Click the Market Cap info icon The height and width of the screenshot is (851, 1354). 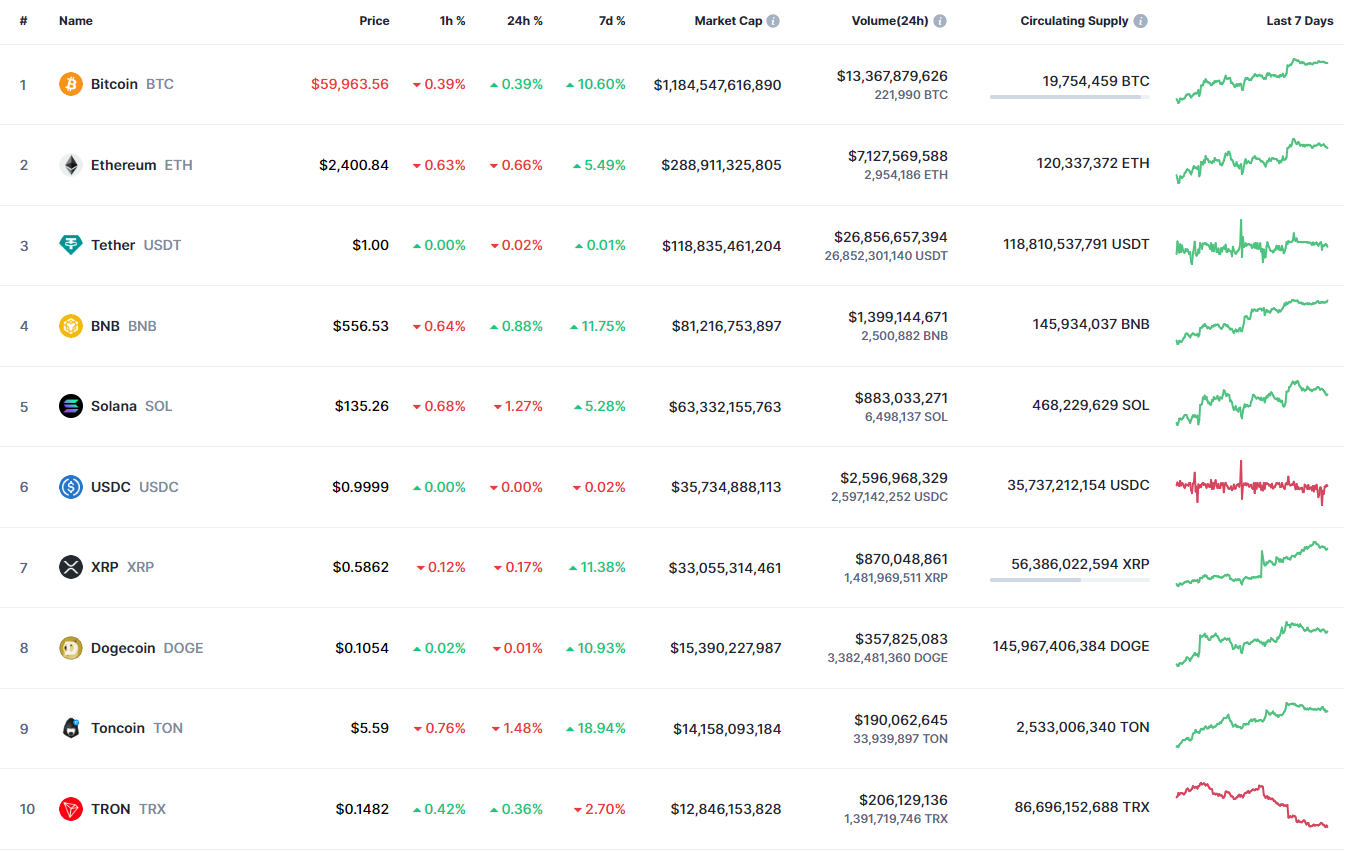[x=773, y=21]
